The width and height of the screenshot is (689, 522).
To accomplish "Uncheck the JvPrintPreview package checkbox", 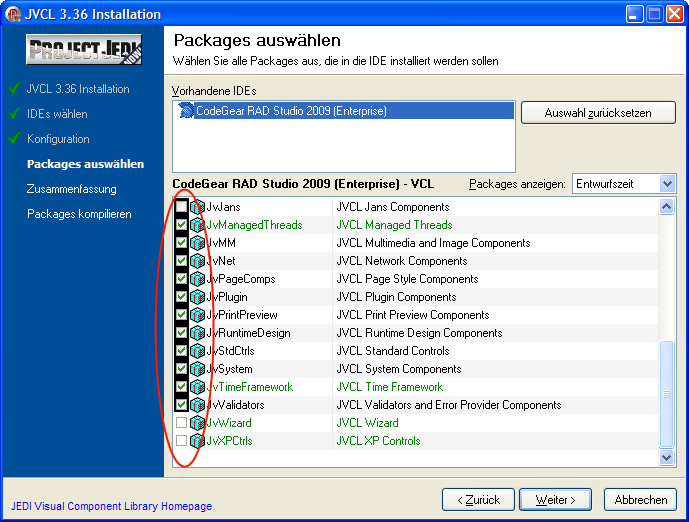I will click(181, 315).
